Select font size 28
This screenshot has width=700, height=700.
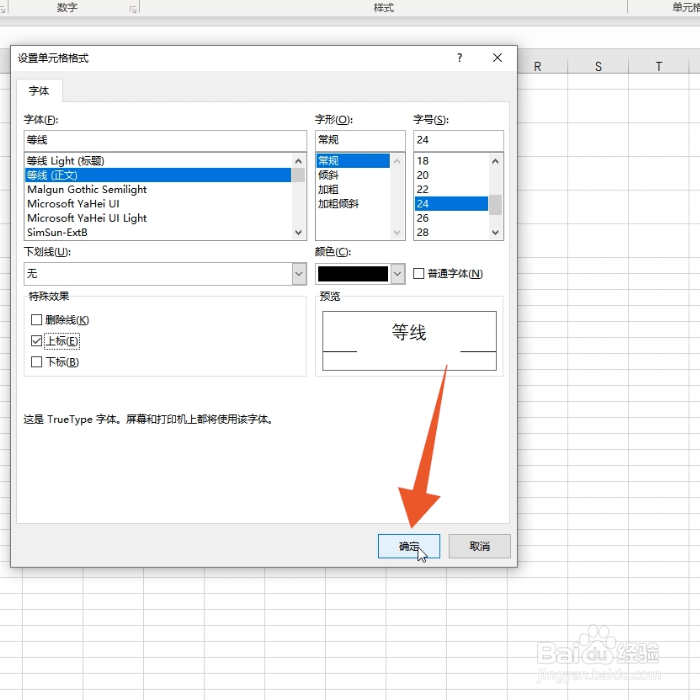tap(451, 232)
